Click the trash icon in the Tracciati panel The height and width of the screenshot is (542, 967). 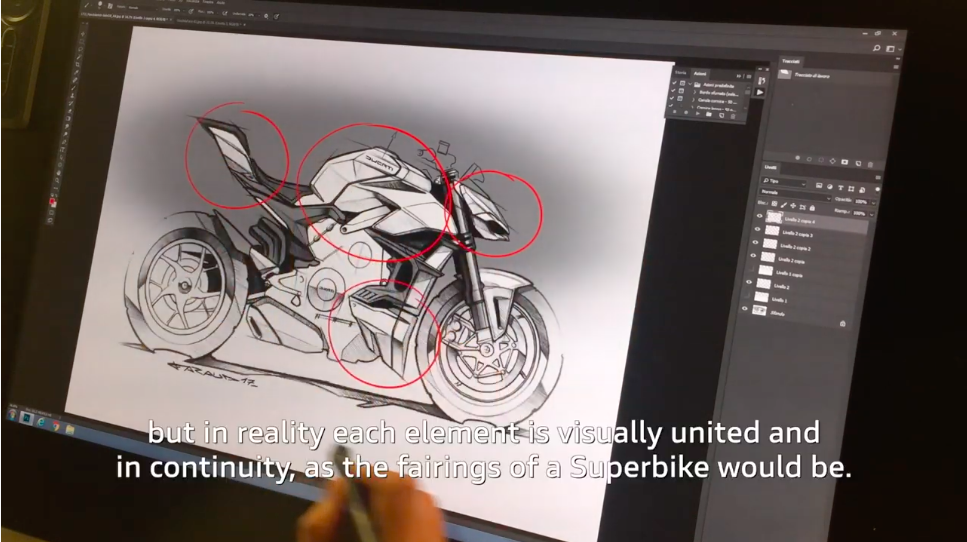click(x=871, y=161)
